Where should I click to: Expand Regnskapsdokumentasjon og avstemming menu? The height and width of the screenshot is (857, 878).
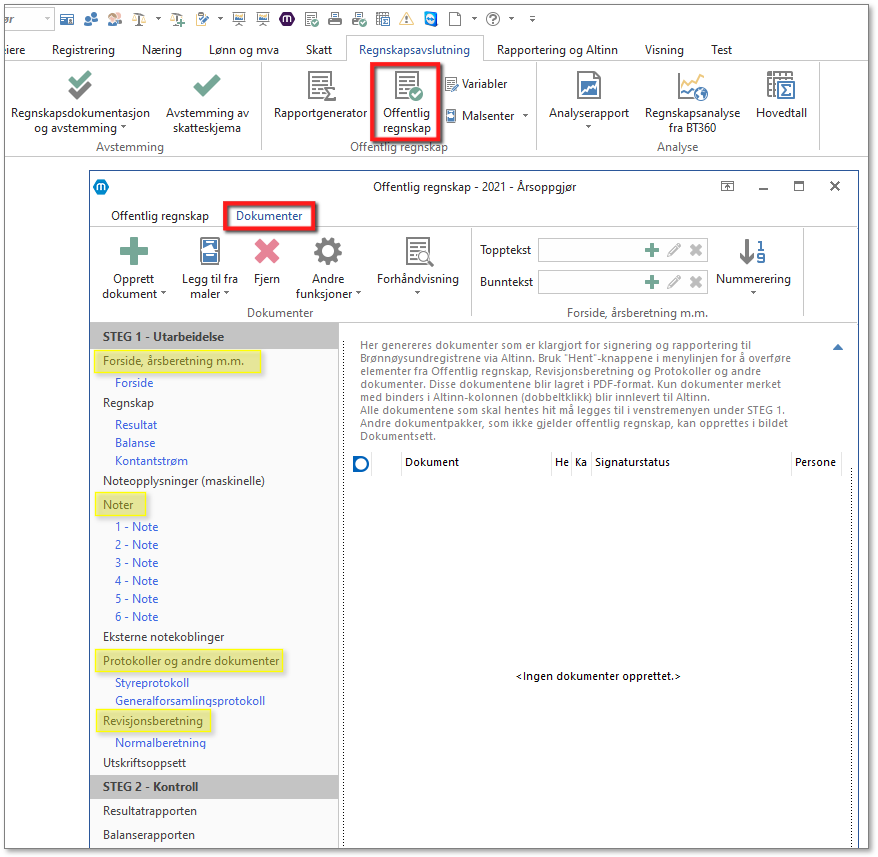[123, 128]
